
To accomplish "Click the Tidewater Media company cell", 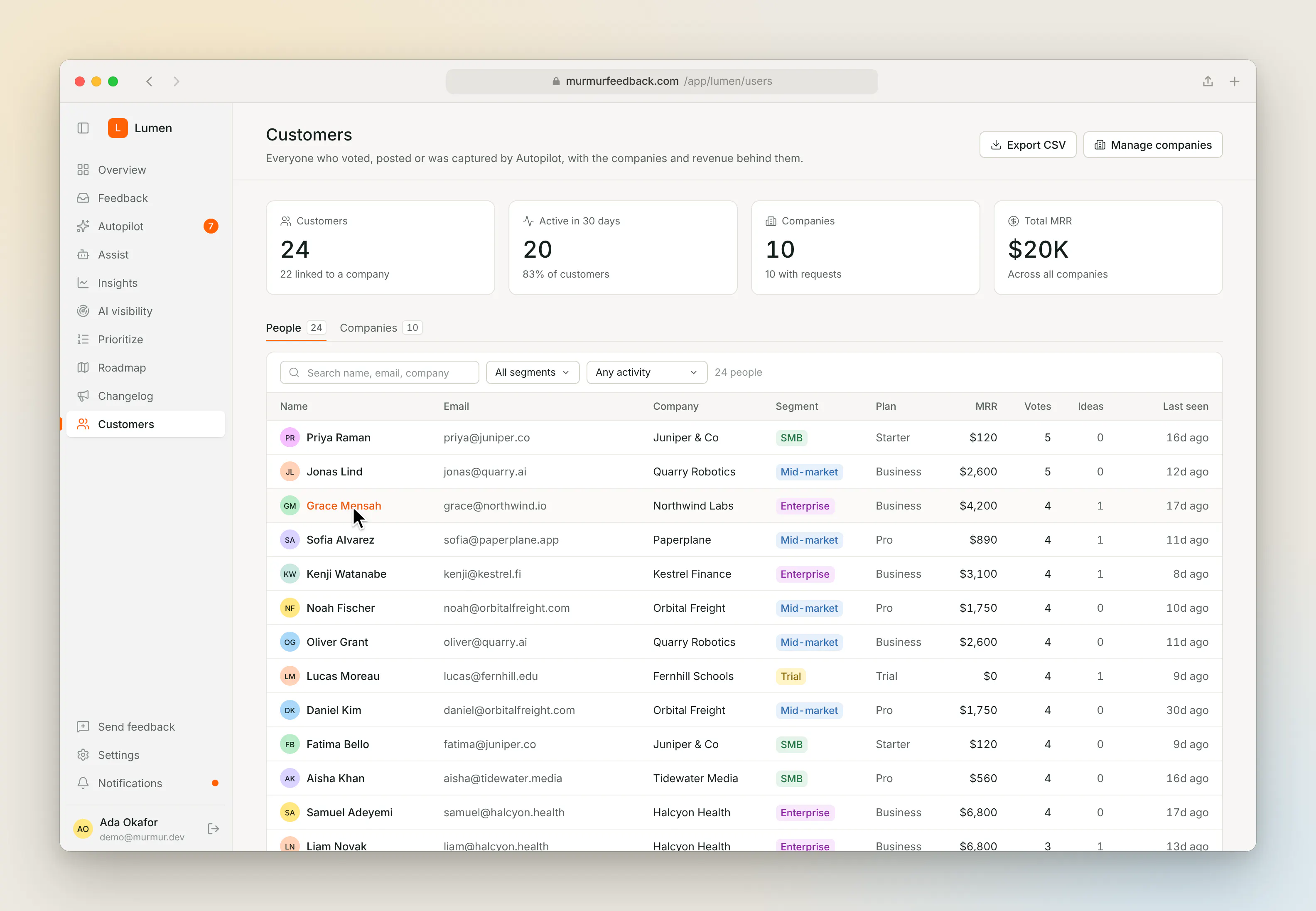I will pyautogui.click(x=695, y=778).
